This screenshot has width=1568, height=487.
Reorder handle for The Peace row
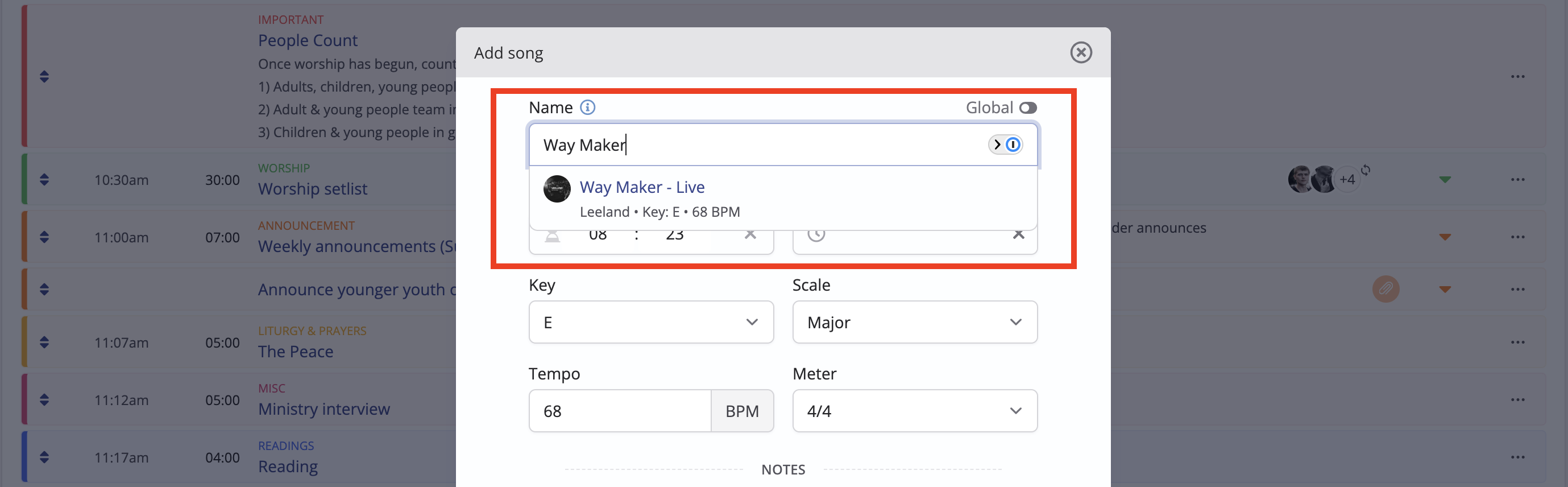pyautogui.click(x=44, y=342)
